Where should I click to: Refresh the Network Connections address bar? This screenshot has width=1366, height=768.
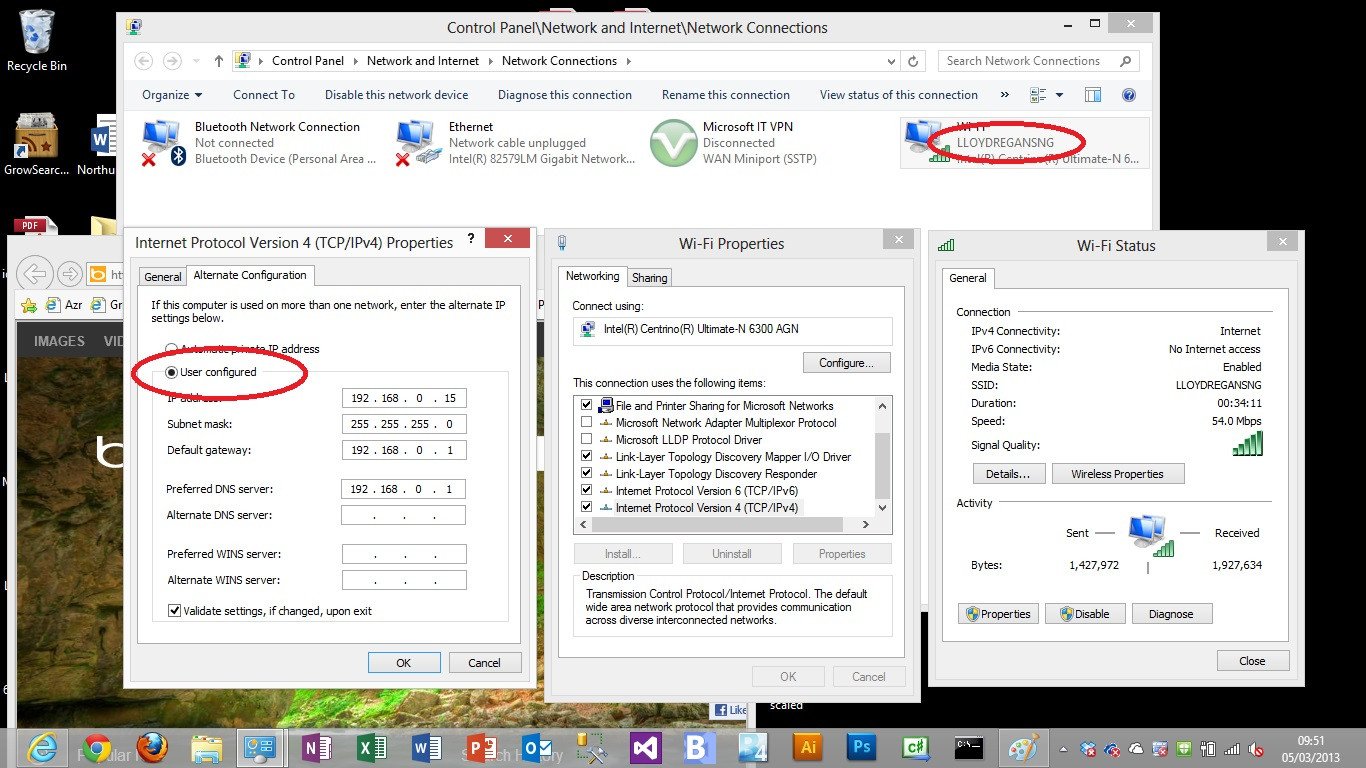(x=913, y=61)
